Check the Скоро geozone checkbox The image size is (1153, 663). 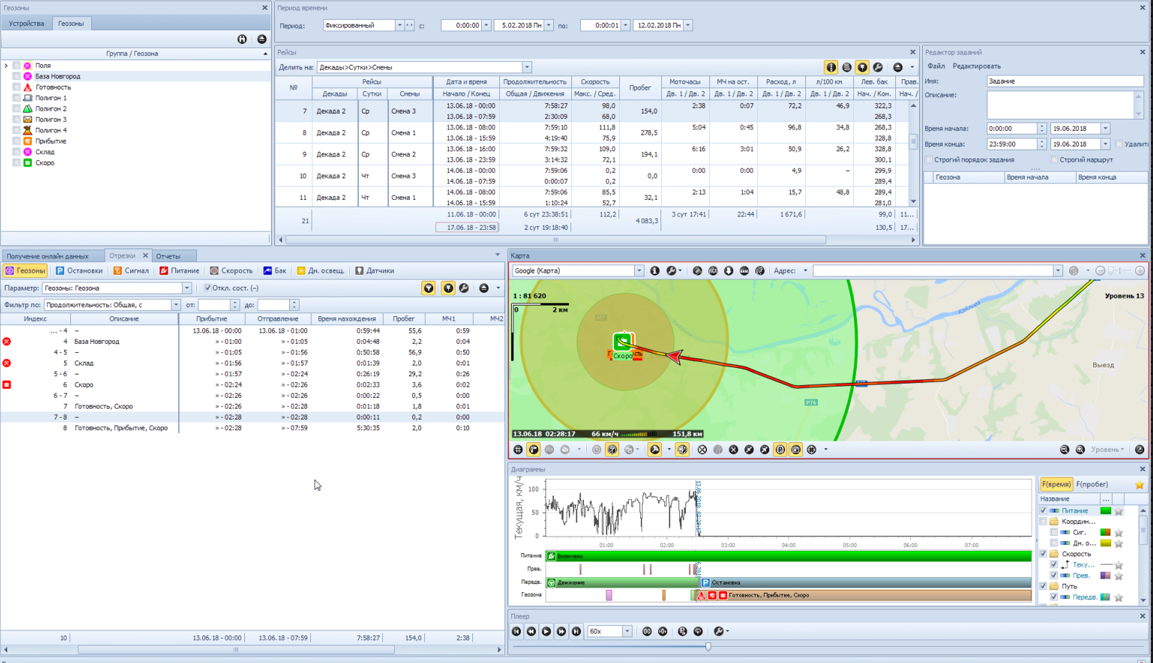pyautogui.click(x=16, y=163)
